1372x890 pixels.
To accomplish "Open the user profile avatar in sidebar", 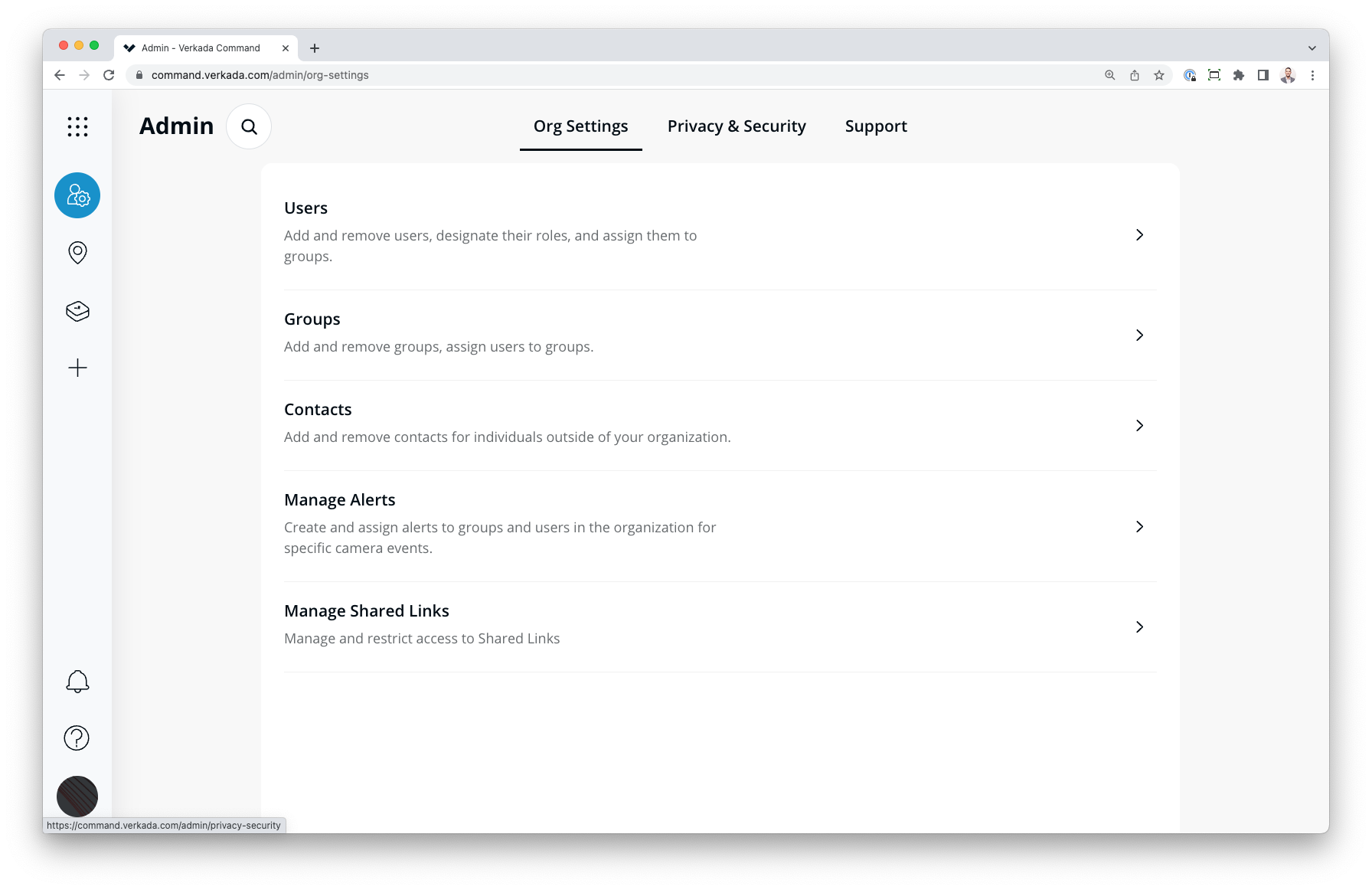I will pyautogui.click(x=77, y=797).
